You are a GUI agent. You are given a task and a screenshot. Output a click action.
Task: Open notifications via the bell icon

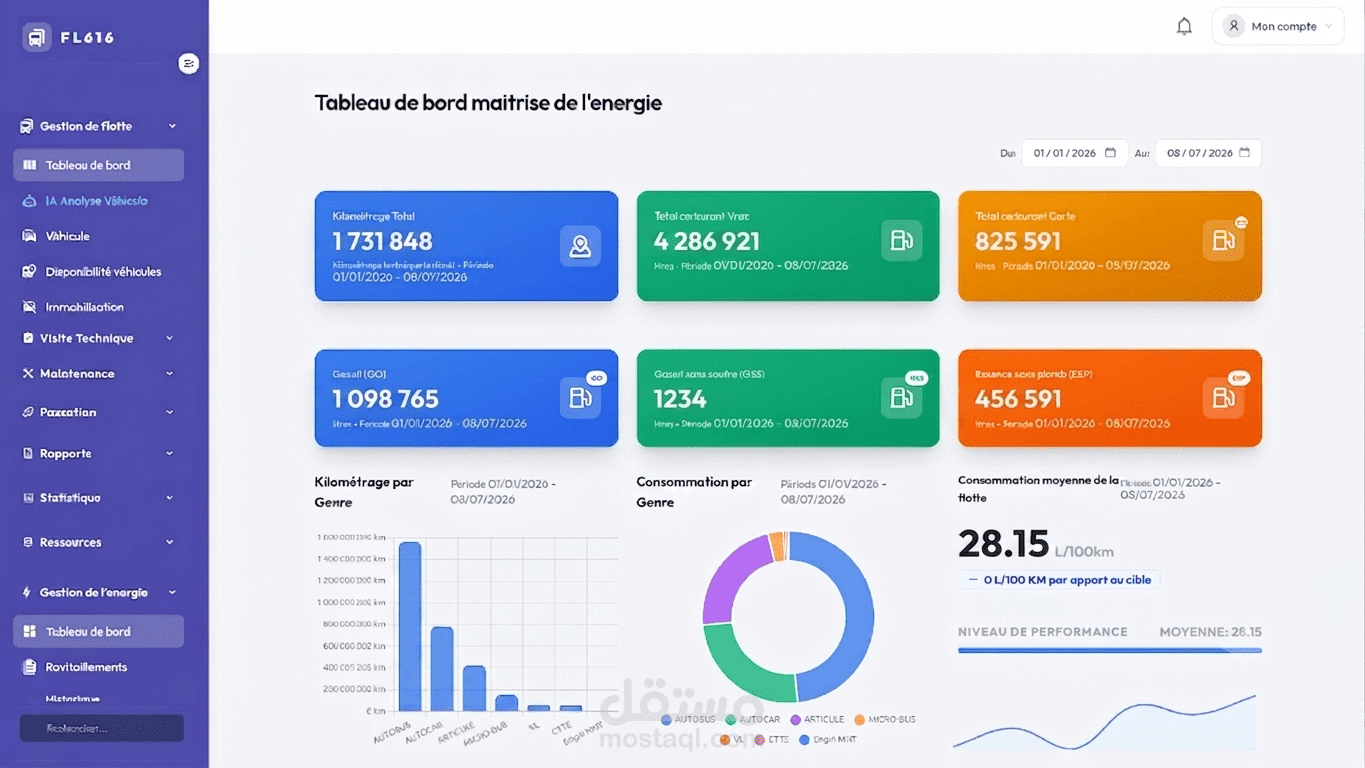(1184, 27)
